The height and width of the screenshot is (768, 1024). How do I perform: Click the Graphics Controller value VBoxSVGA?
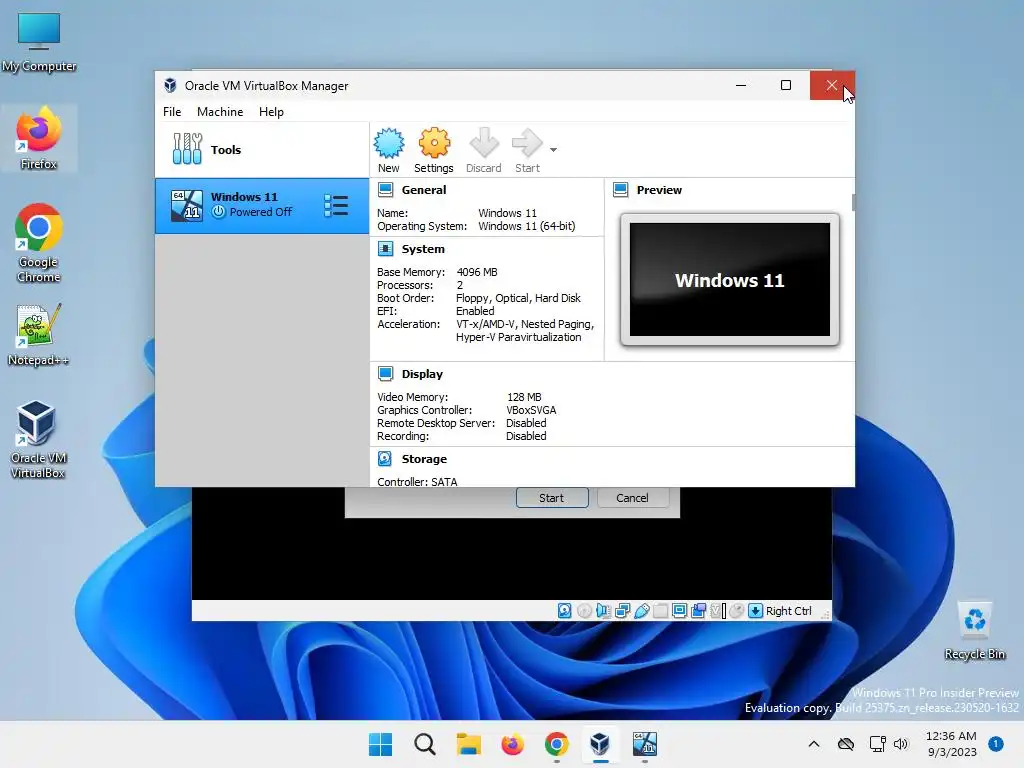tap(531, 410)
